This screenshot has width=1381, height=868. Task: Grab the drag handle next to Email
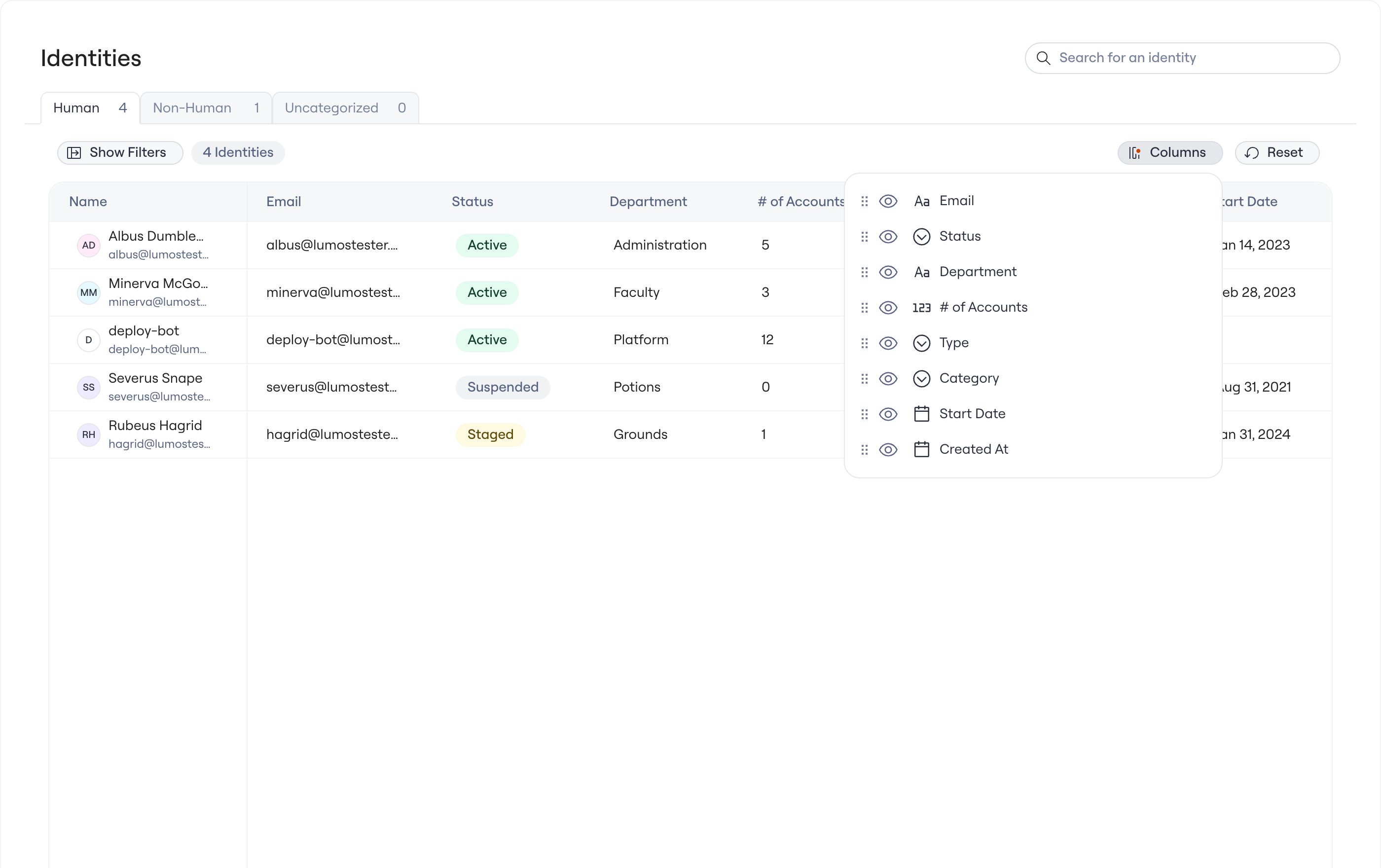pos(864,201)
